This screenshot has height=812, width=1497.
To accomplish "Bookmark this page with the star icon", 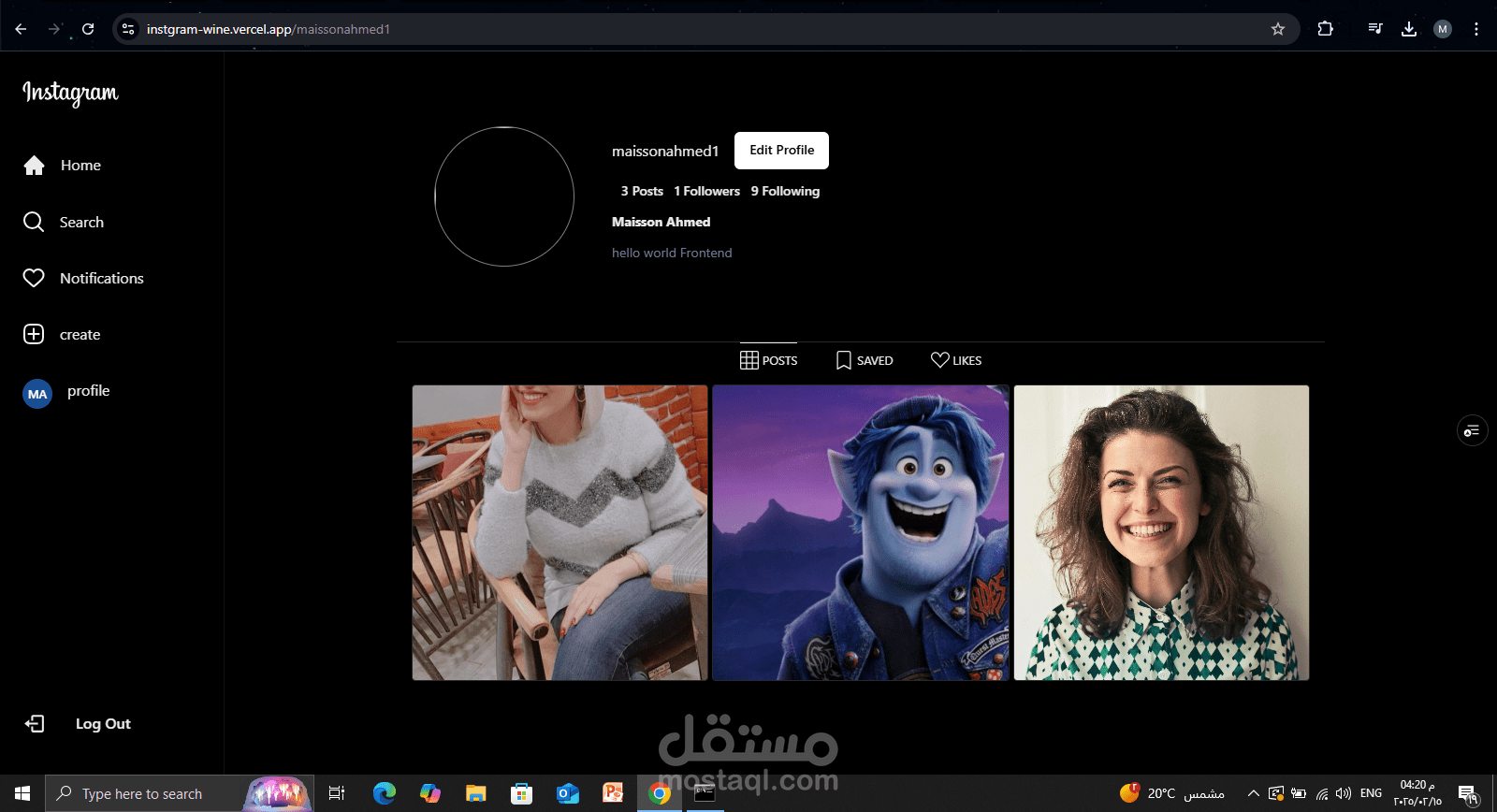I will click(1278, 29).
